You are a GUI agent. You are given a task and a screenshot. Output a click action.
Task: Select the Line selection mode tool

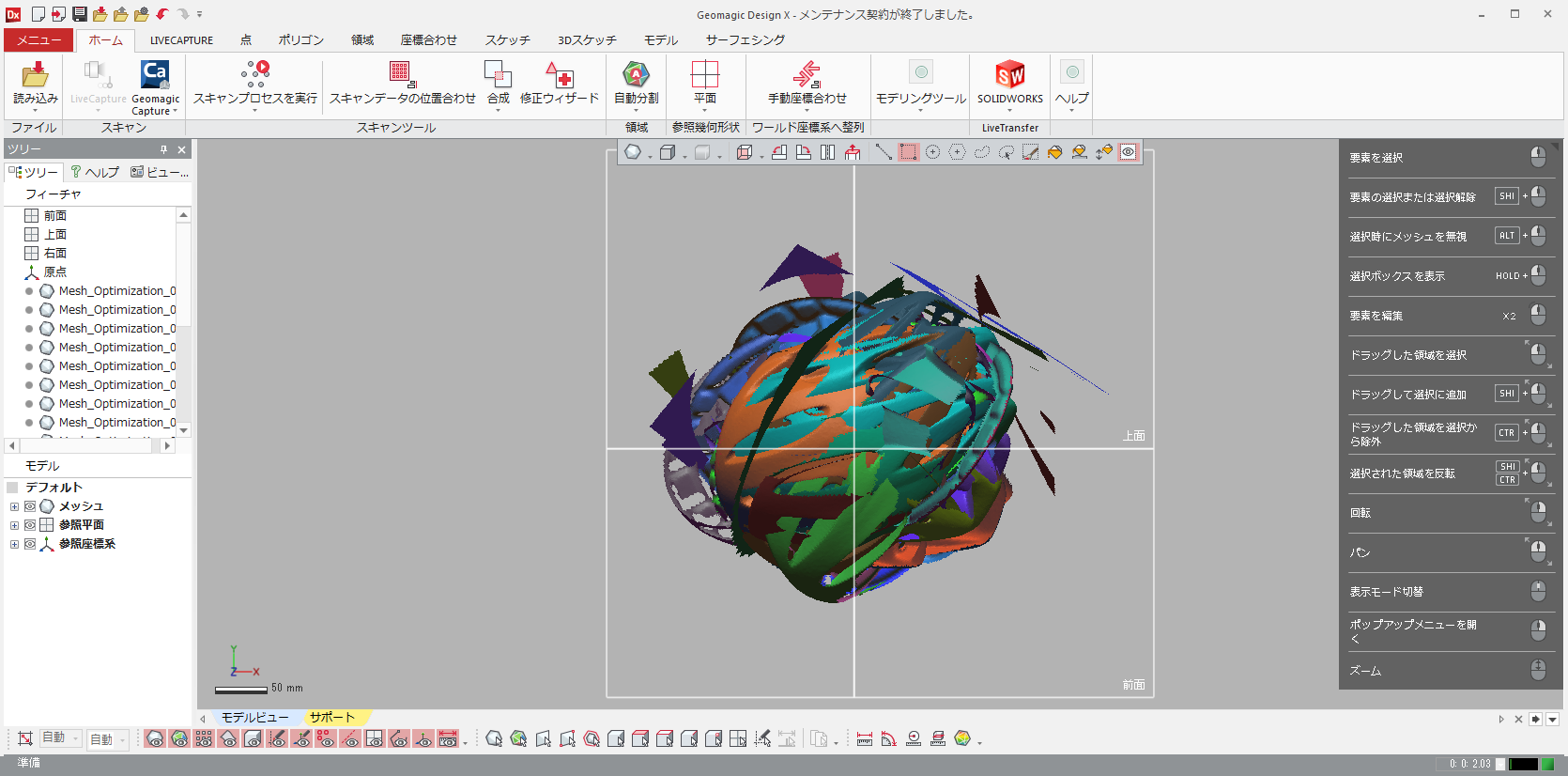coord(884,152)
